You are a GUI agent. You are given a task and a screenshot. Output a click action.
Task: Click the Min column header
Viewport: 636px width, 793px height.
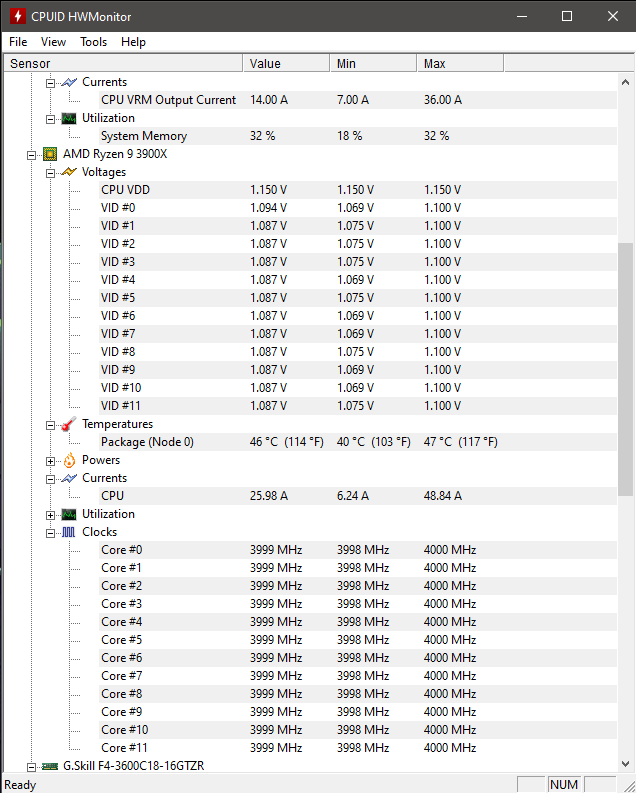pos(373,63)
